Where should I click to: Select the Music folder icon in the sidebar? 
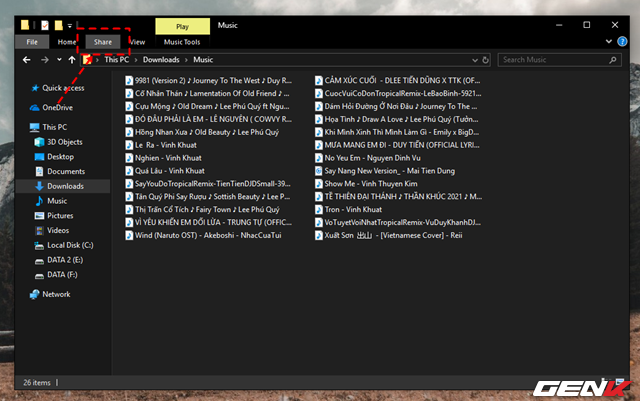coord(38,201)
